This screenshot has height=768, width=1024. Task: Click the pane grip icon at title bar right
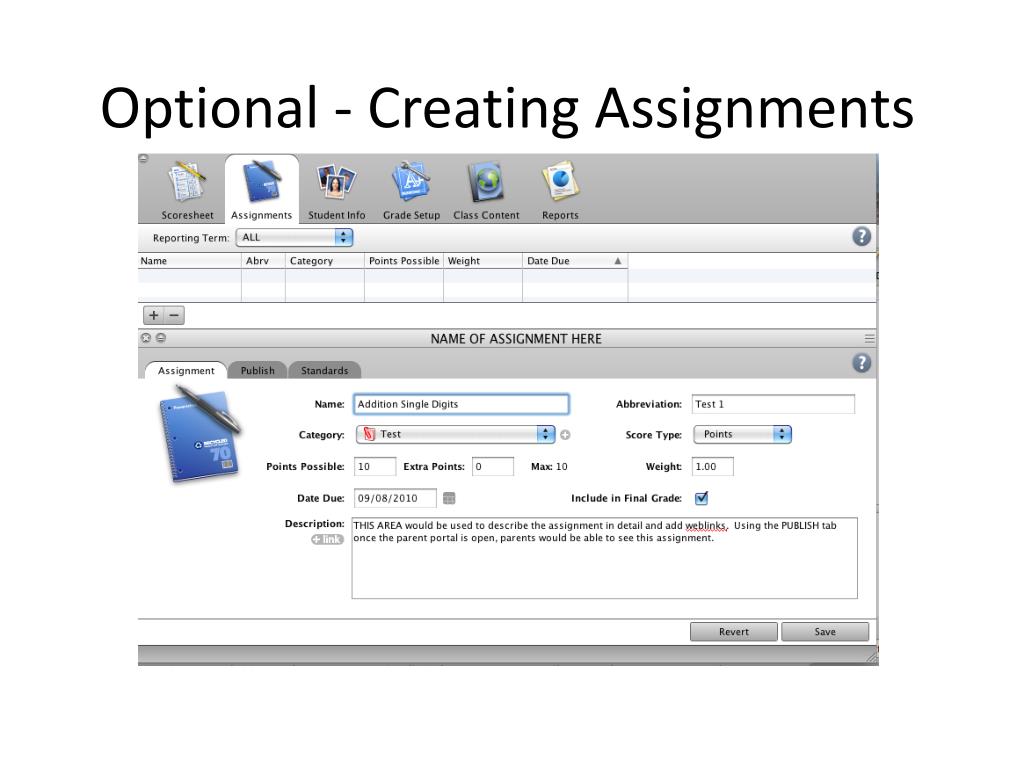point(869,338)
